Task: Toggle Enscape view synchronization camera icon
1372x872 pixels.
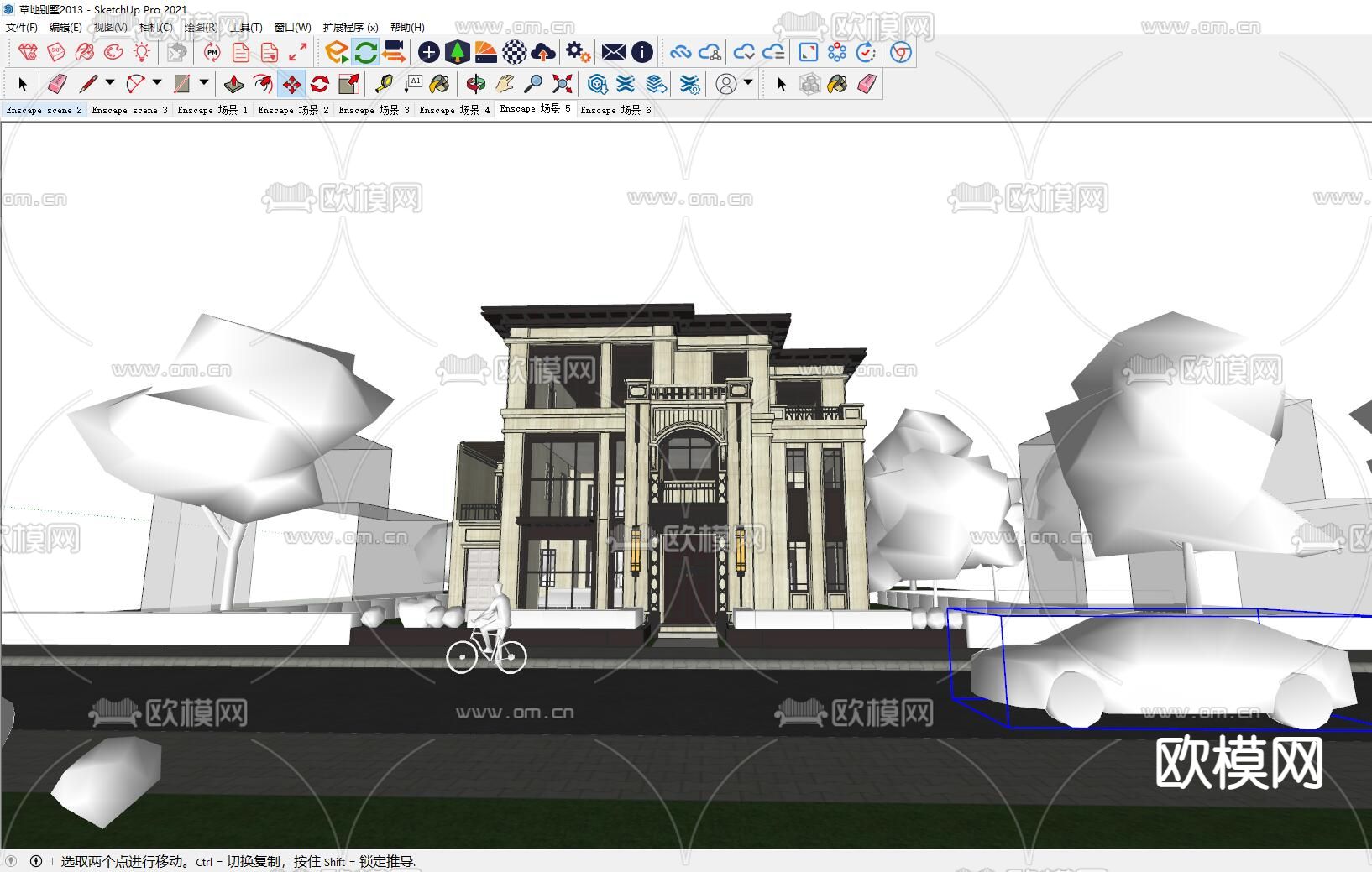Action: [x=394, y=52]
